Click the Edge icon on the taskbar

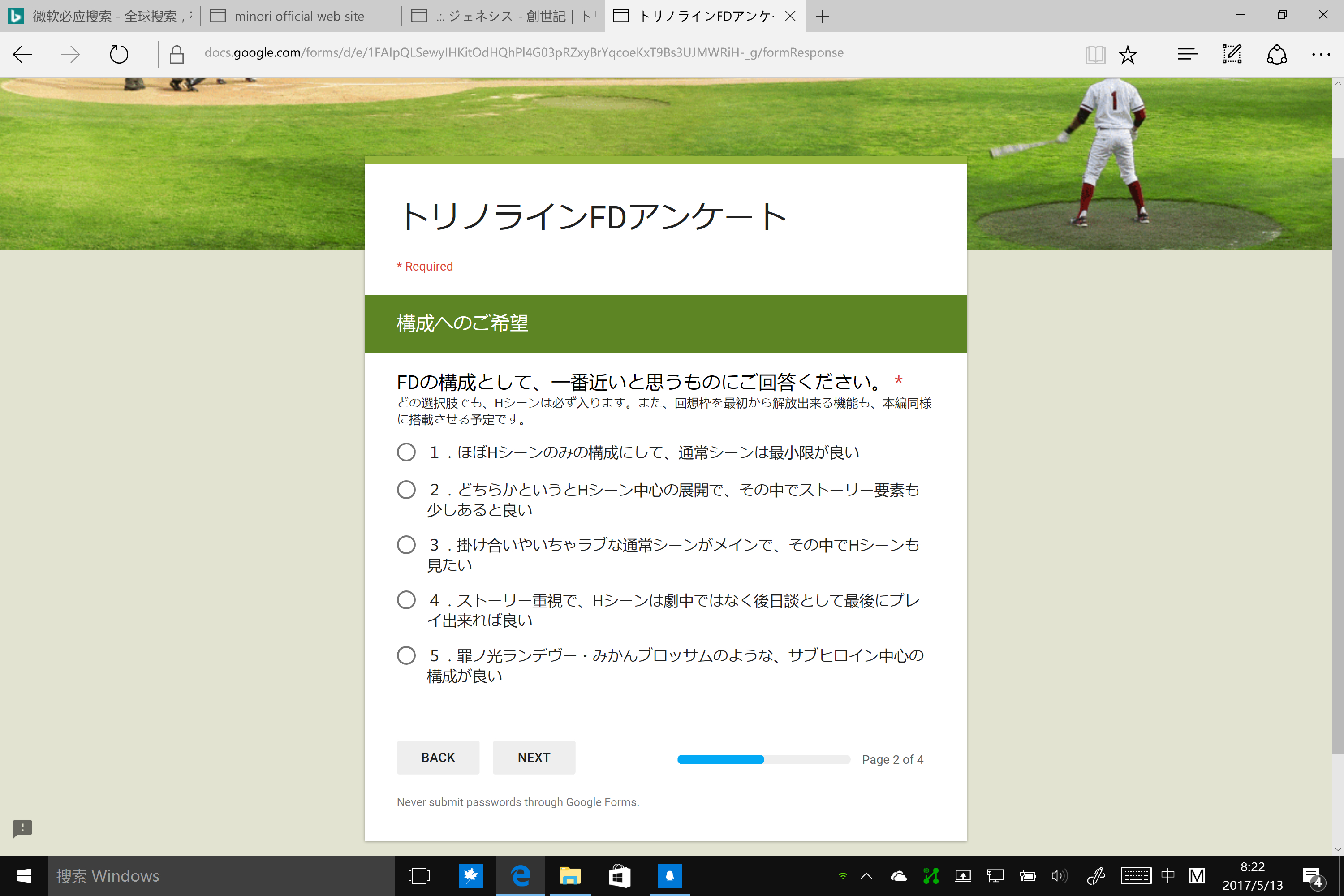[521, 876]
